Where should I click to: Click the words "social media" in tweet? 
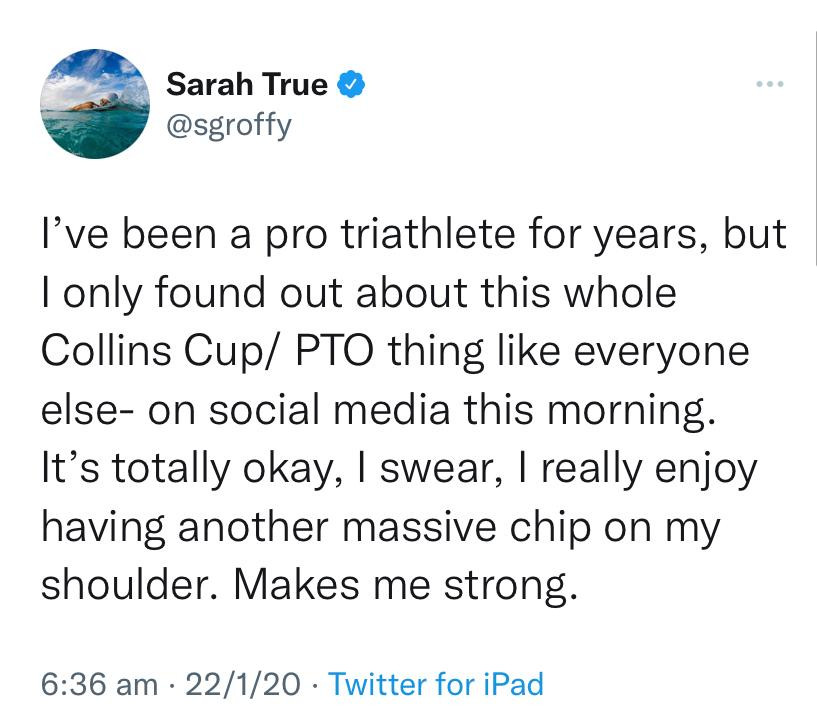pos(330,409)
